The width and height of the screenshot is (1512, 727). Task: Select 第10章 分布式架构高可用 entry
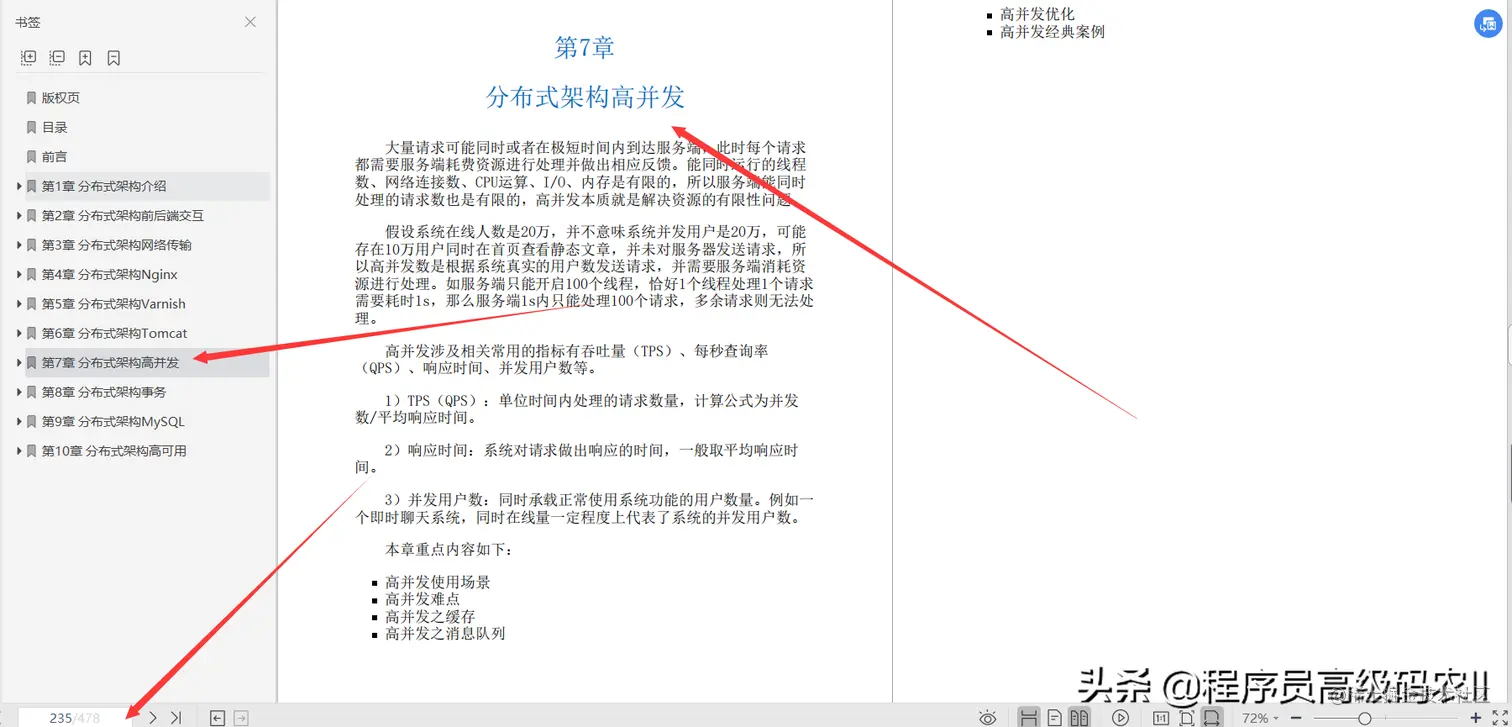[x=114, y=451]
